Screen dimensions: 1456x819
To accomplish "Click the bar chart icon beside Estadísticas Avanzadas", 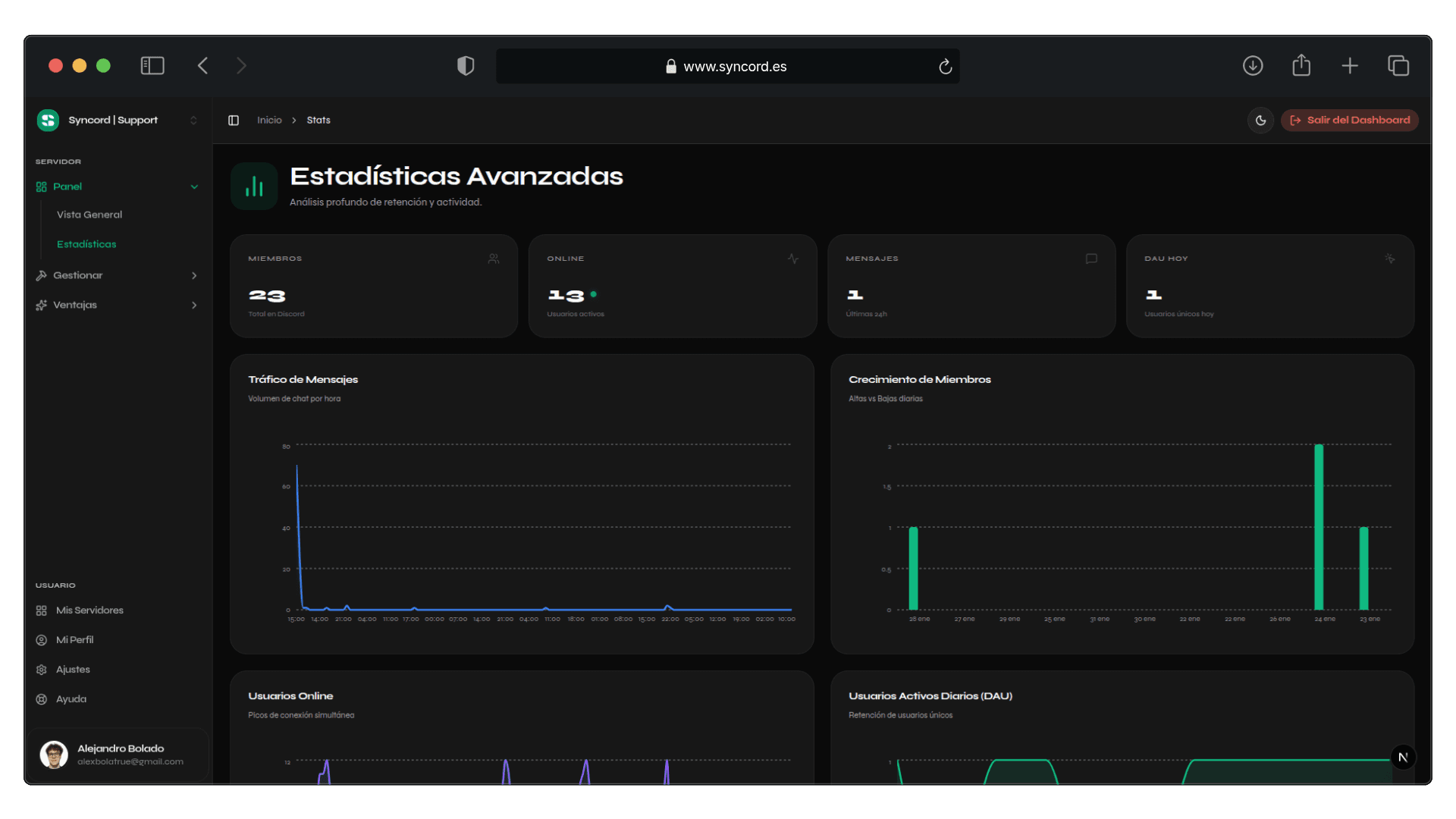I will [x=253, y=185].
